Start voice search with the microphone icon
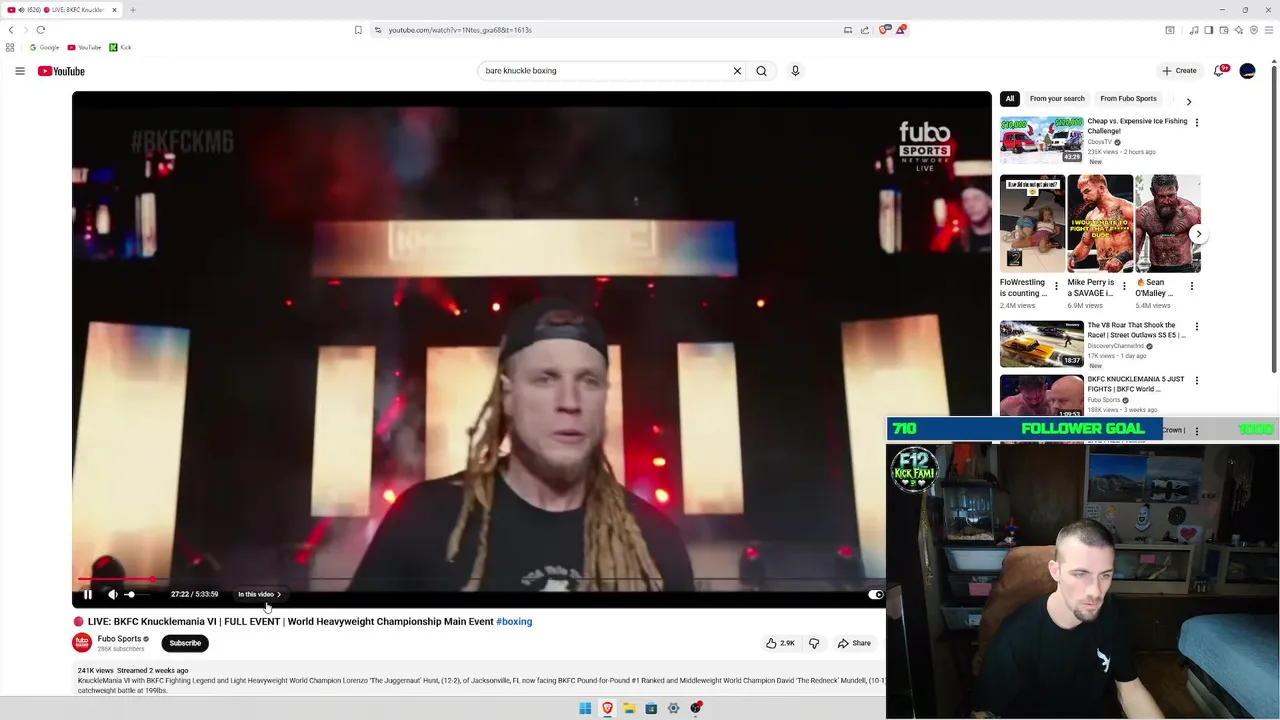This screenshot has width=1280, height=720. (x=795, y=71)
